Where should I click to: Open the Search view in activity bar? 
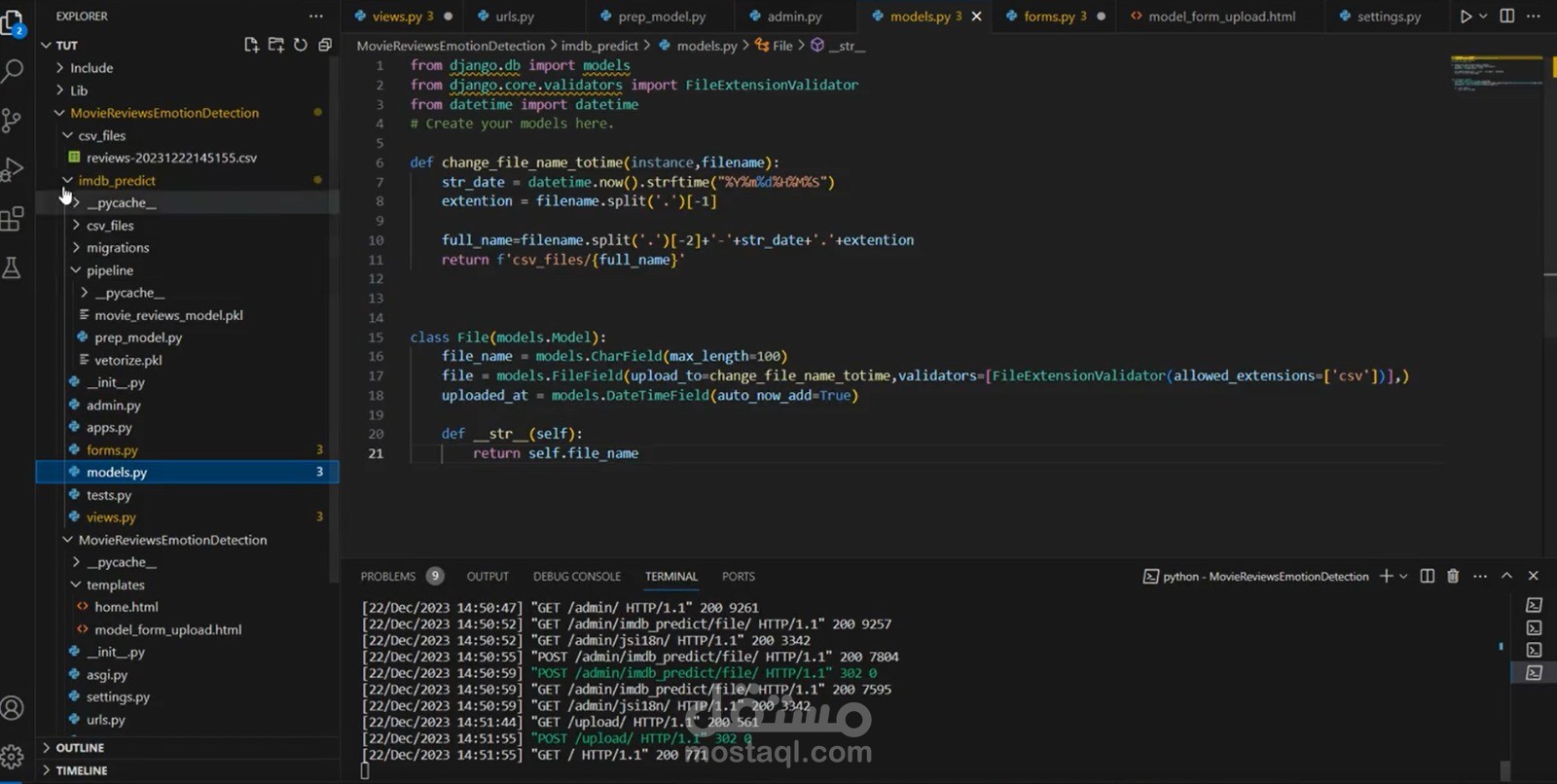(x=13, y=71)
